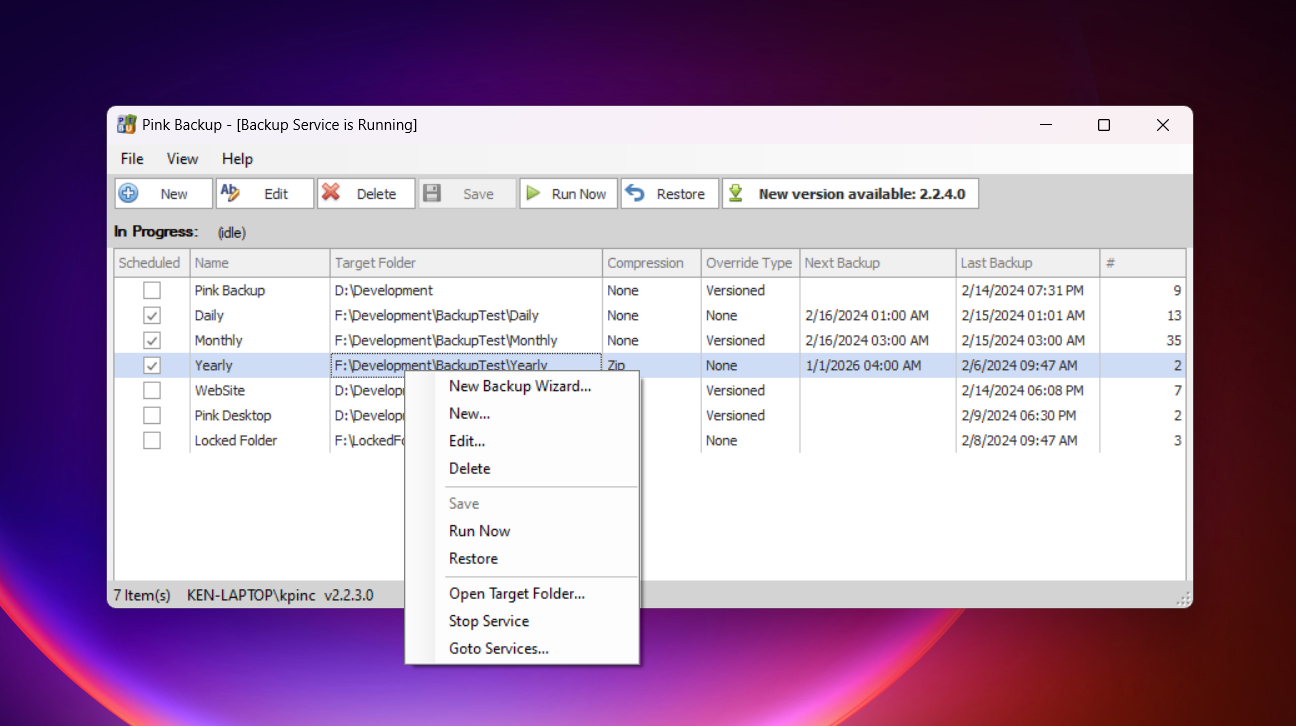
Task: Click the New backup toolbar icon
Action: point(128,193)
